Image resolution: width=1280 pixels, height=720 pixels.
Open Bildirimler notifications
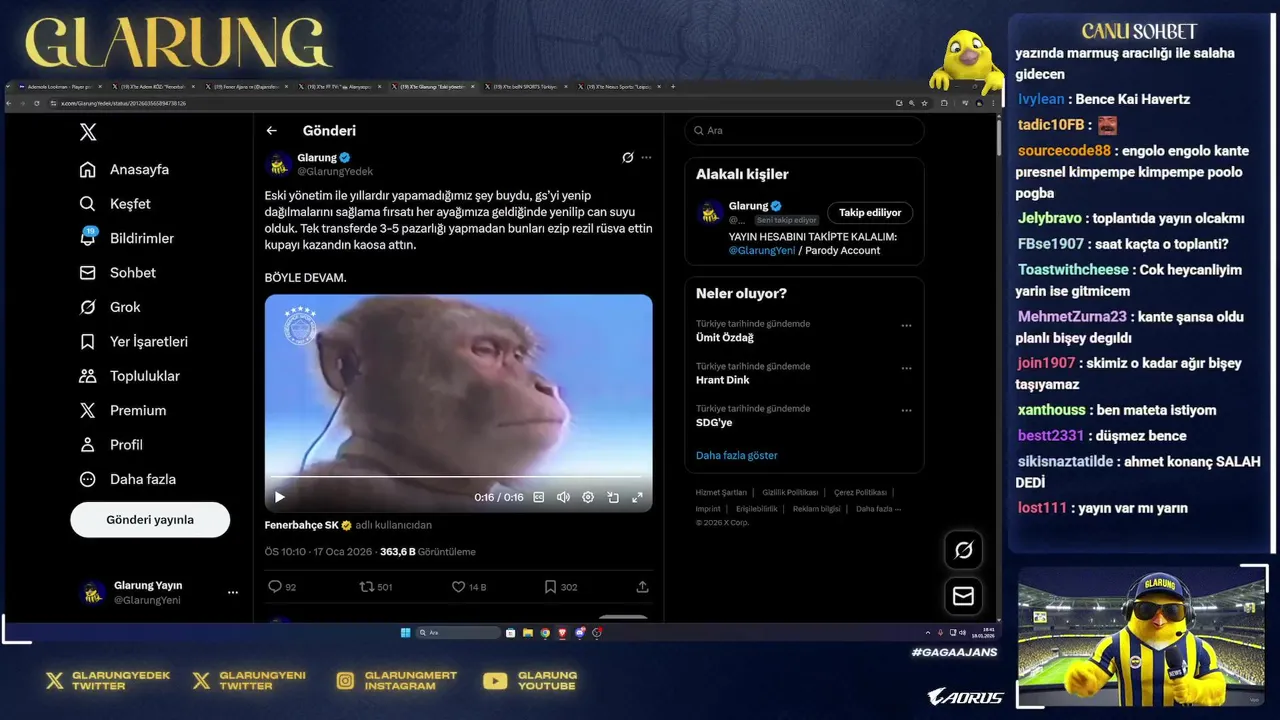point(126,238)
